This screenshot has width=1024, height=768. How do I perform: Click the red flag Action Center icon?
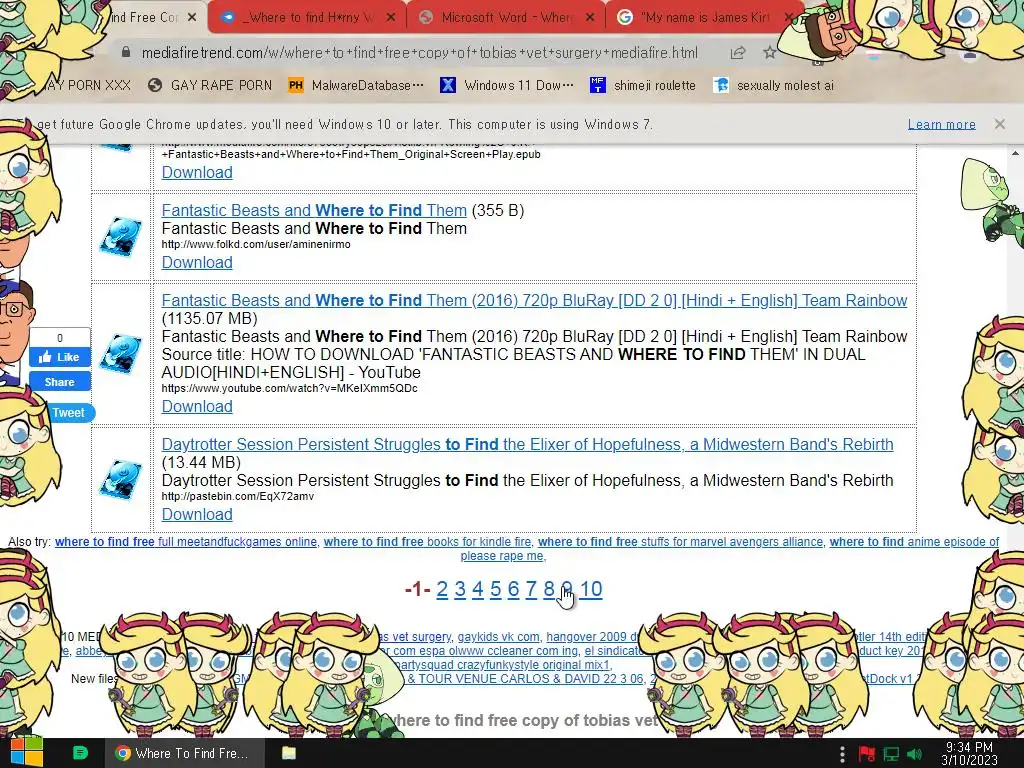pyautogui.click(x=867, y=754)
